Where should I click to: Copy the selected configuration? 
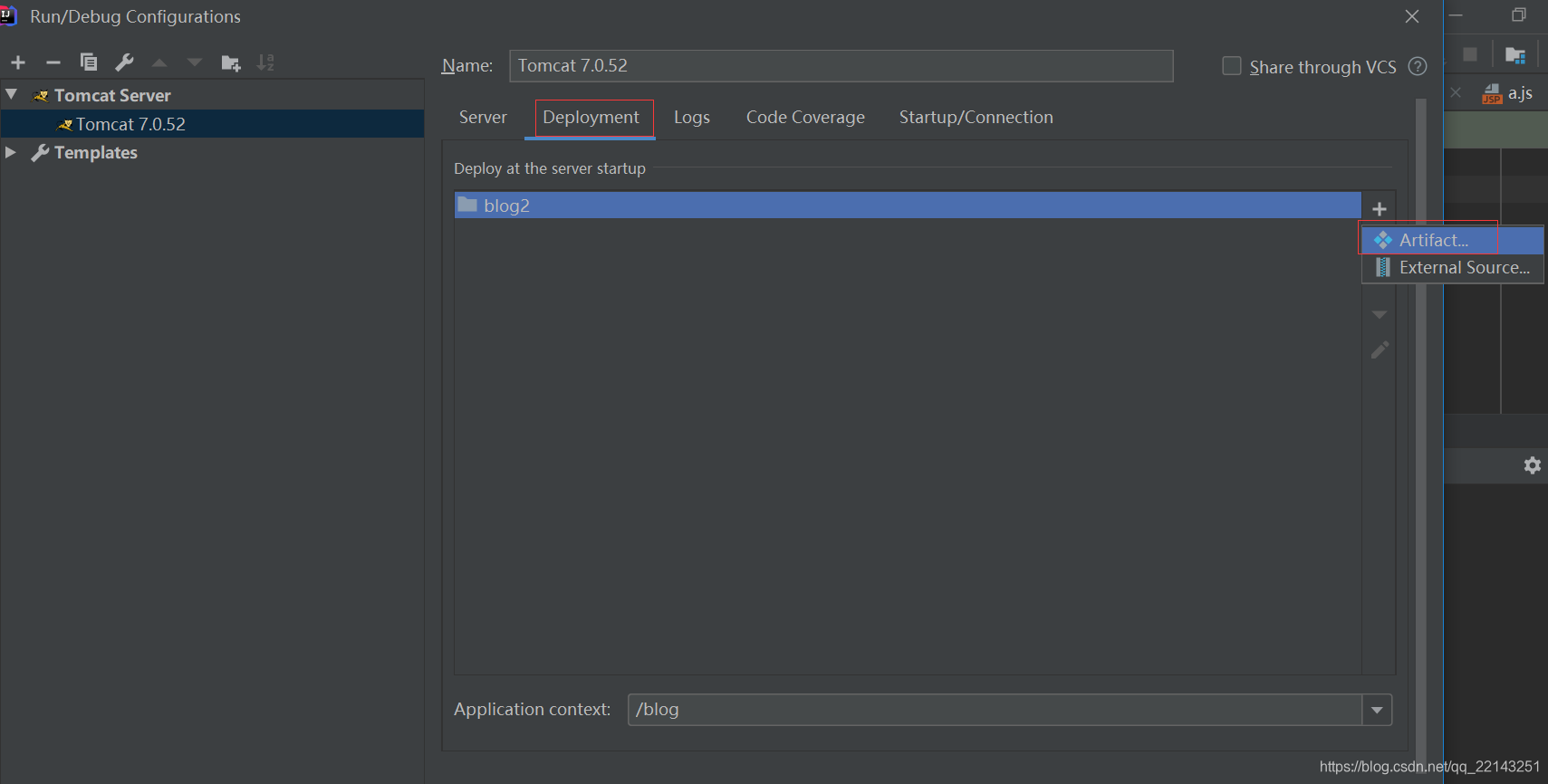click(x=89, y=62)
